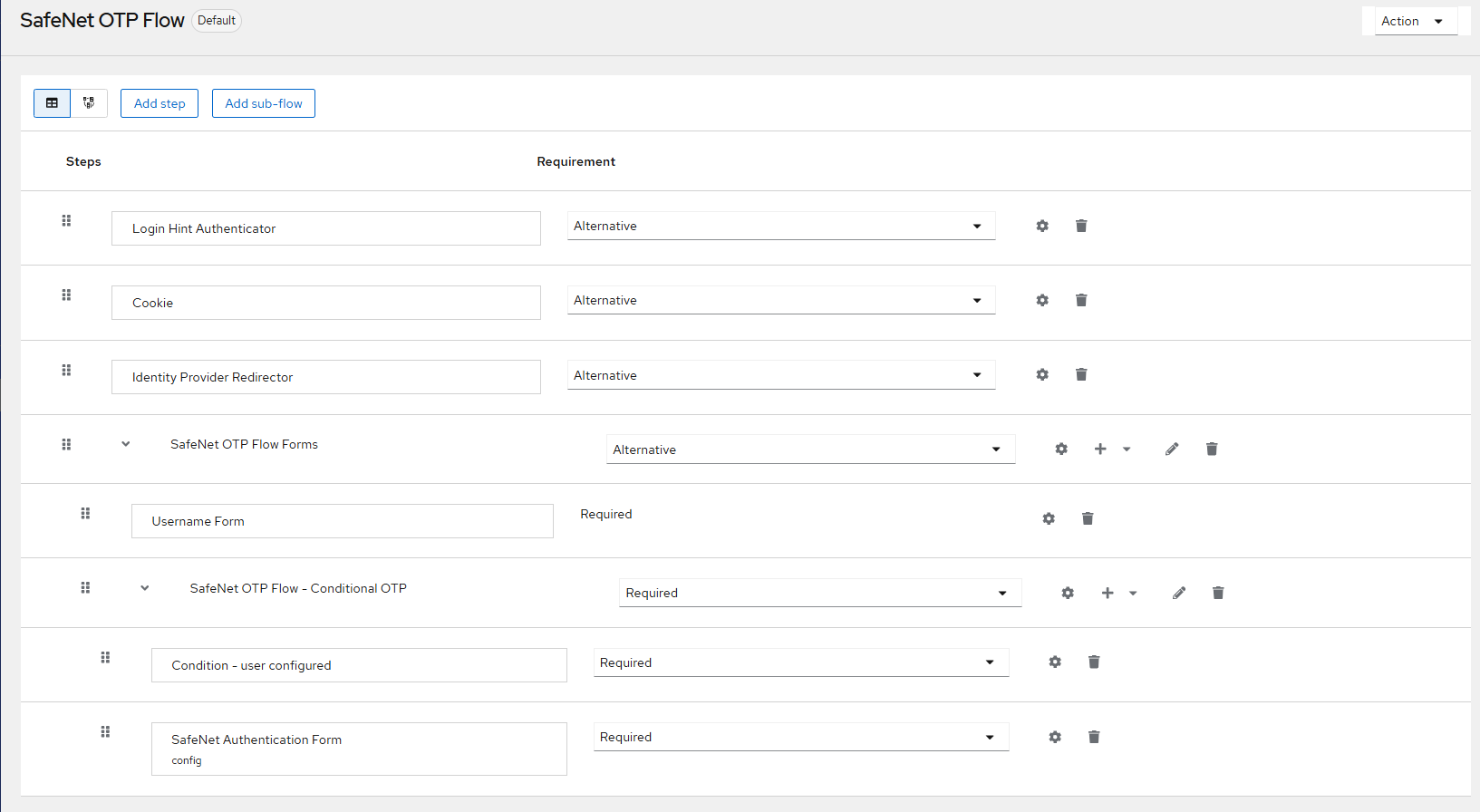Select the SafeNet Authentication Form step box
1480x812 pixels.
tap(359, 749)
